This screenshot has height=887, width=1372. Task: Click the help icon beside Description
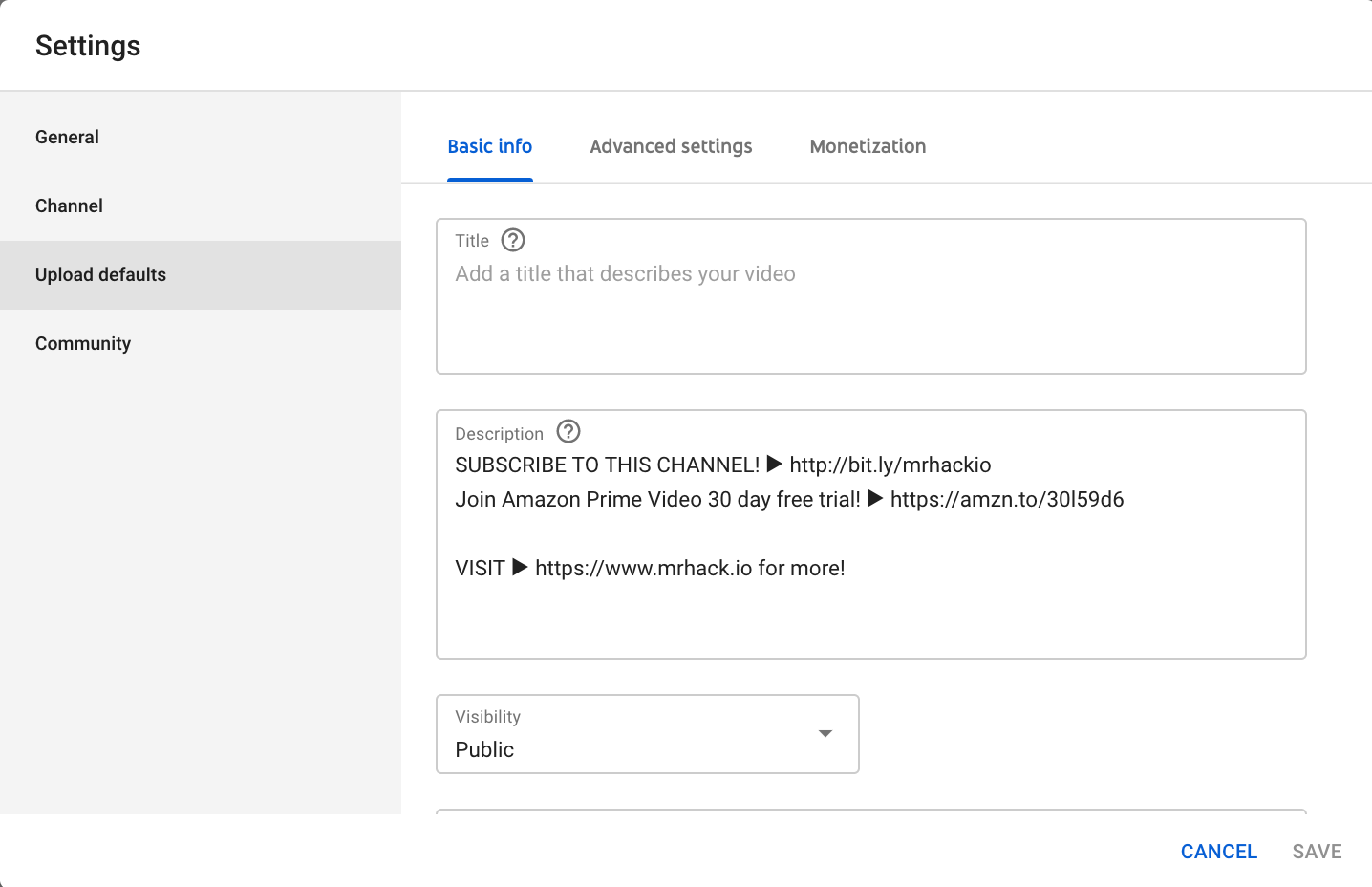click(568, 432)
